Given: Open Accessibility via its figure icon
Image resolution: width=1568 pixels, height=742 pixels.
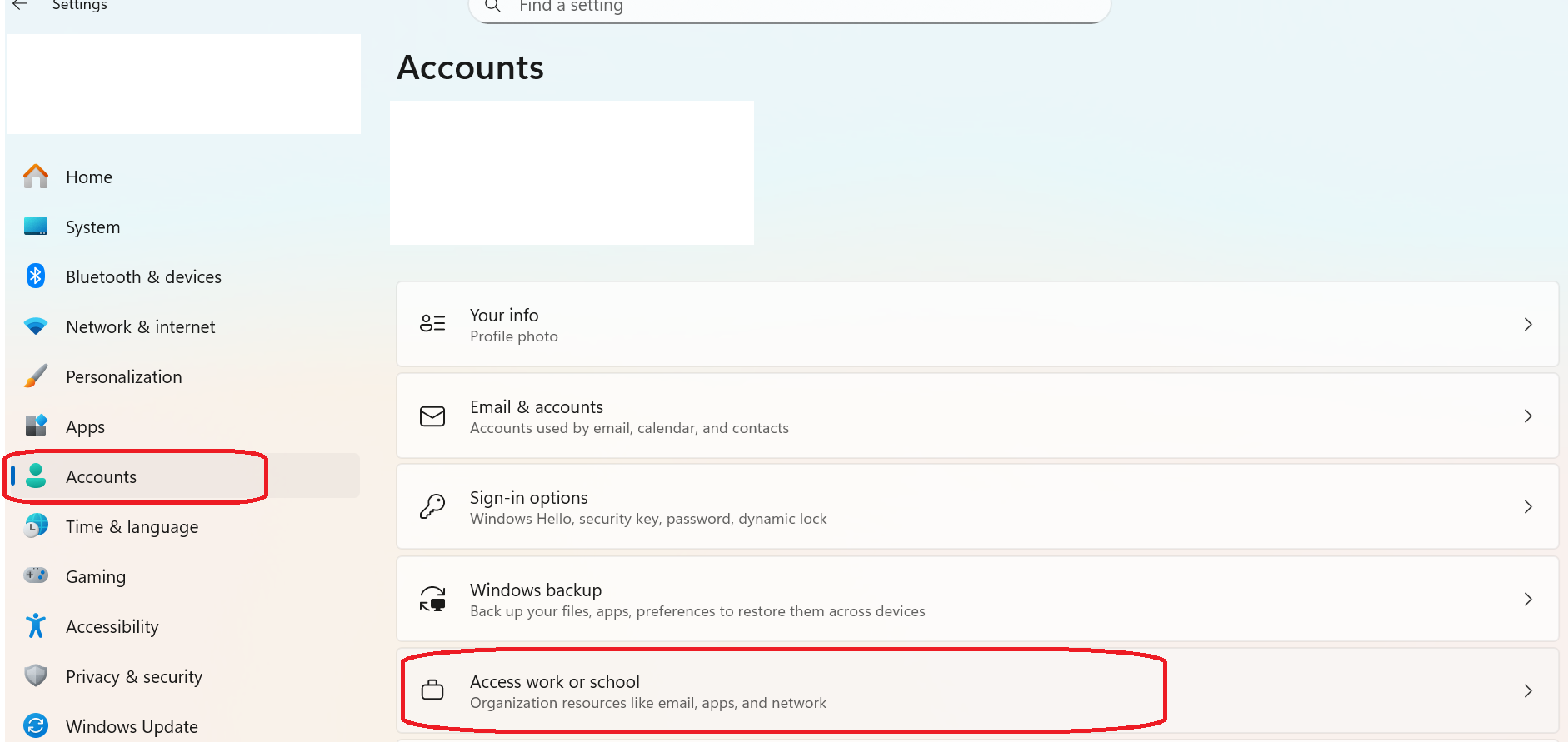Looking at the screenshot, I should click(36, 625).
